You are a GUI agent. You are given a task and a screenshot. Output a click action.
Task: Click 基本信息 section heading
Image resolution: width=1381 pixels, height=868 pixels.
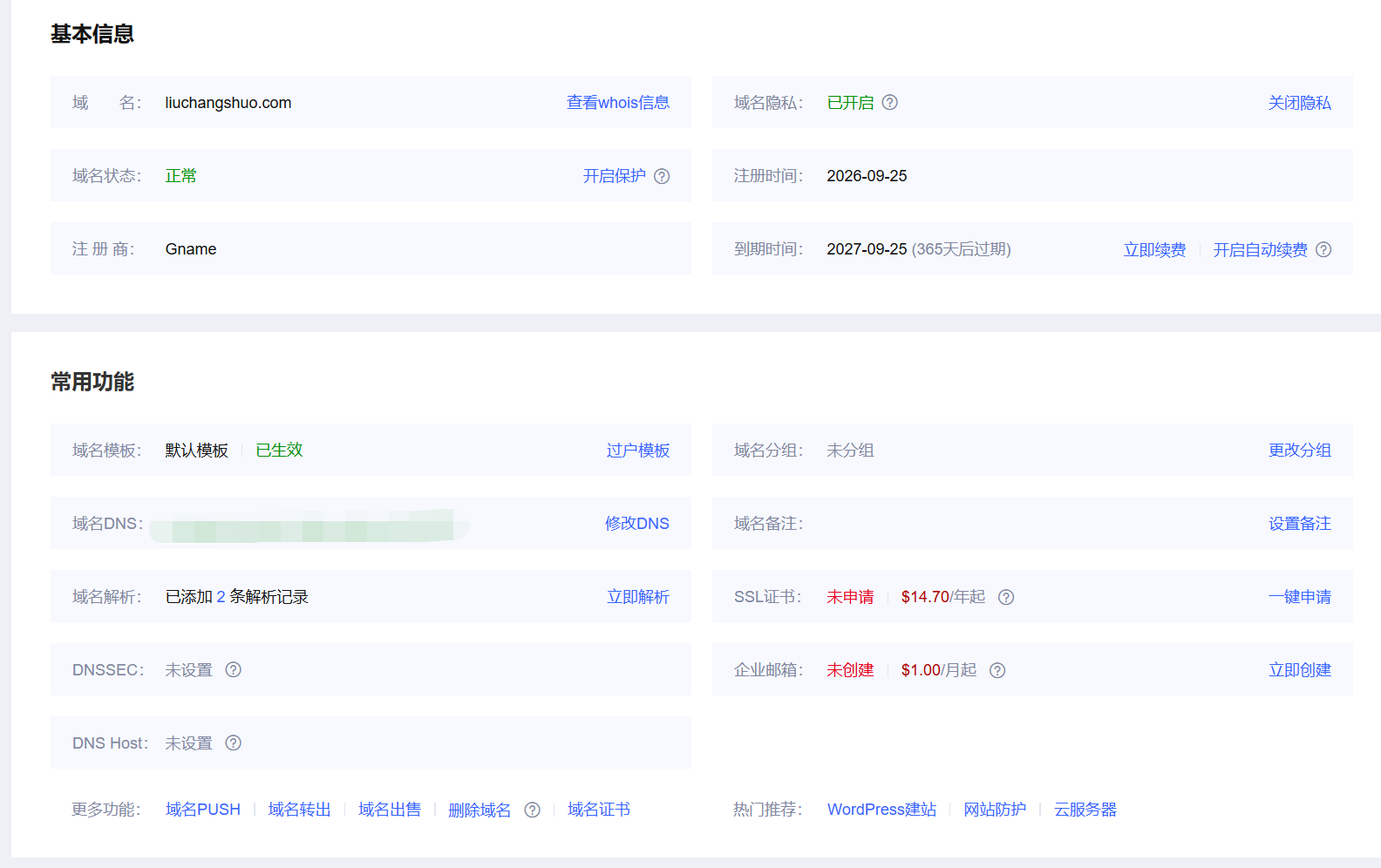click(x=92, y=34)
